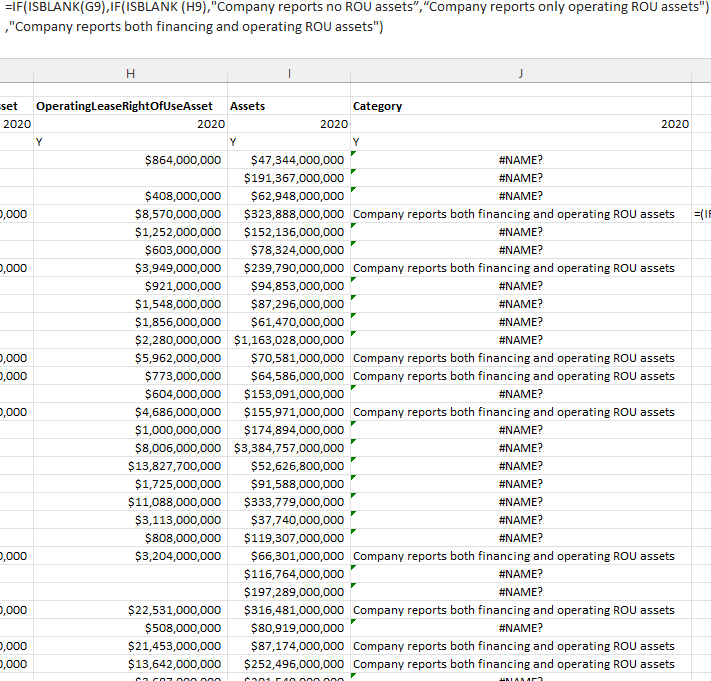The height and width of the screenshot is (681, 711).
Task: Select cell with $64,586,000,000
Action: click(x=289, y=376)
